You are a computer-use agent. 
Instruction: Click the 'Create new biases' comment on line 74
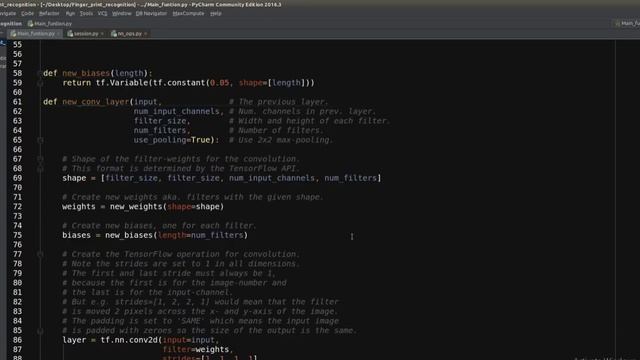(159, 226)
